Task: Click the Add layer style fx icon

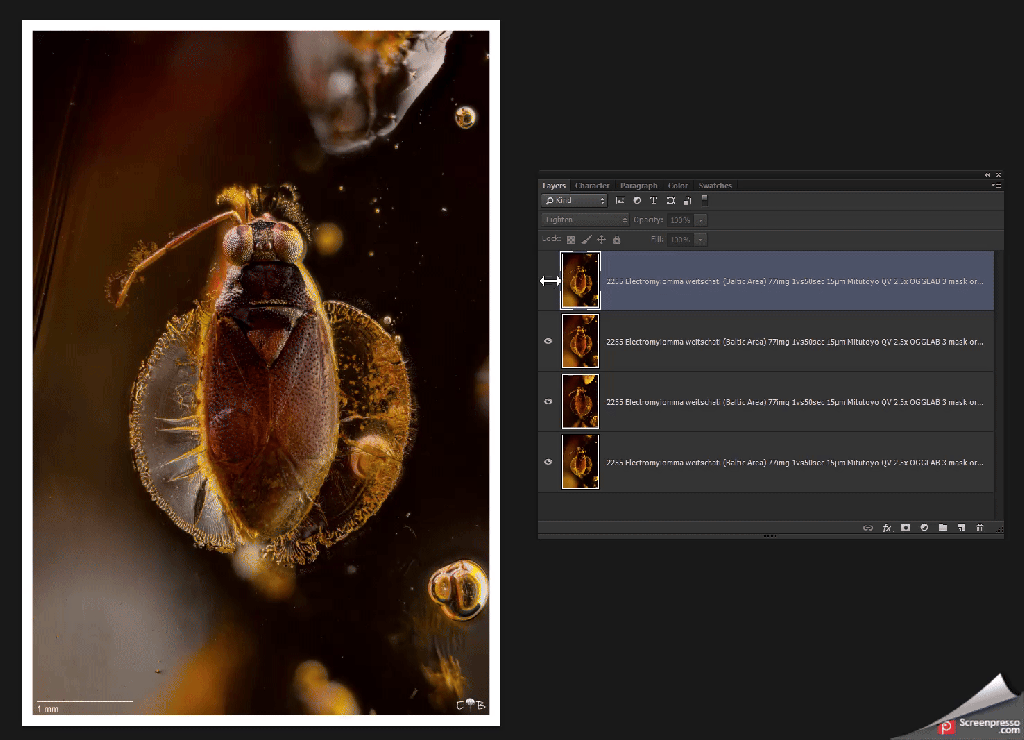Action: point(886,527)
